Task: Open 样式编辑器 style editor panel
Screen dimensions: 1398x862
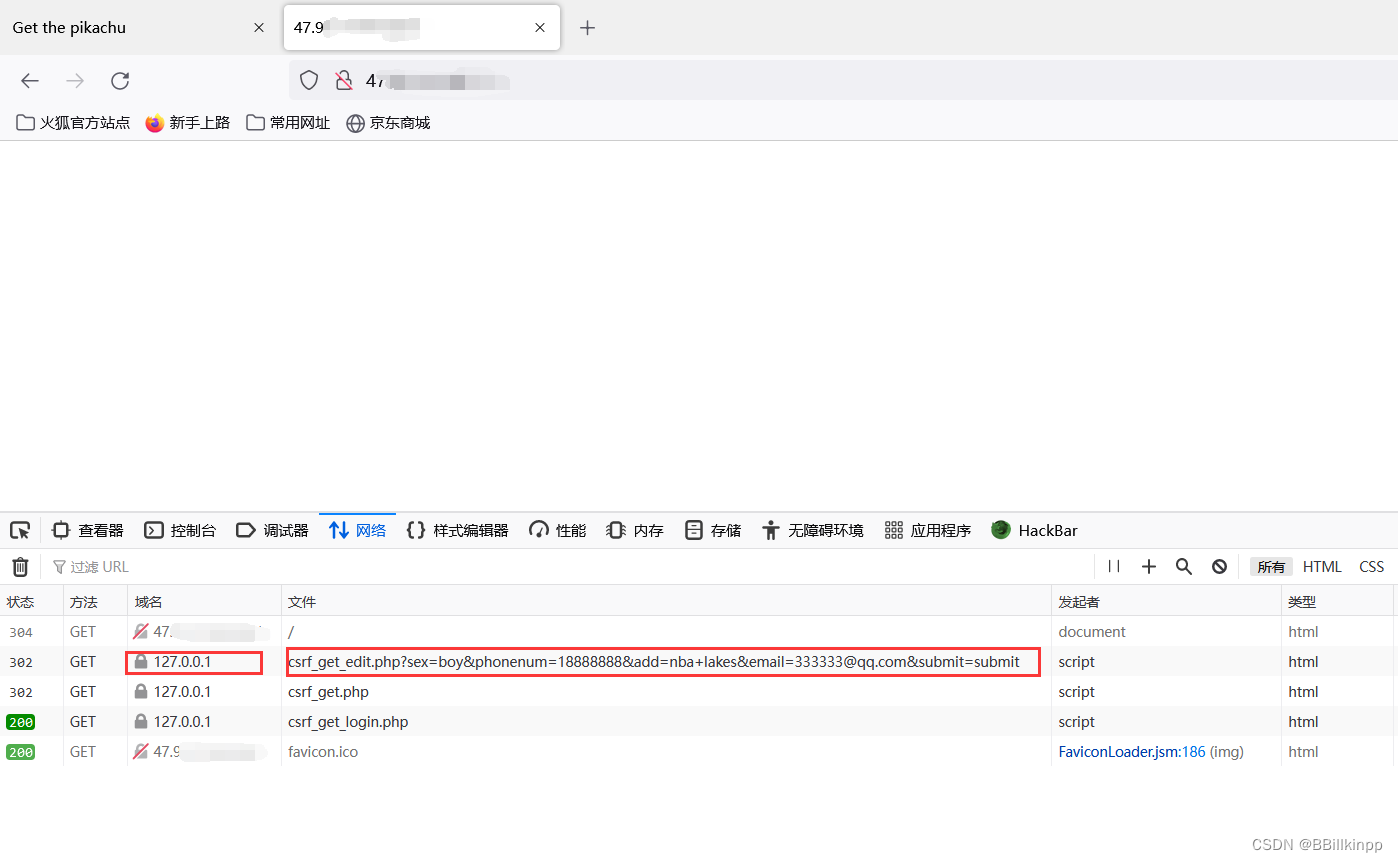Action: pos(458,530)
